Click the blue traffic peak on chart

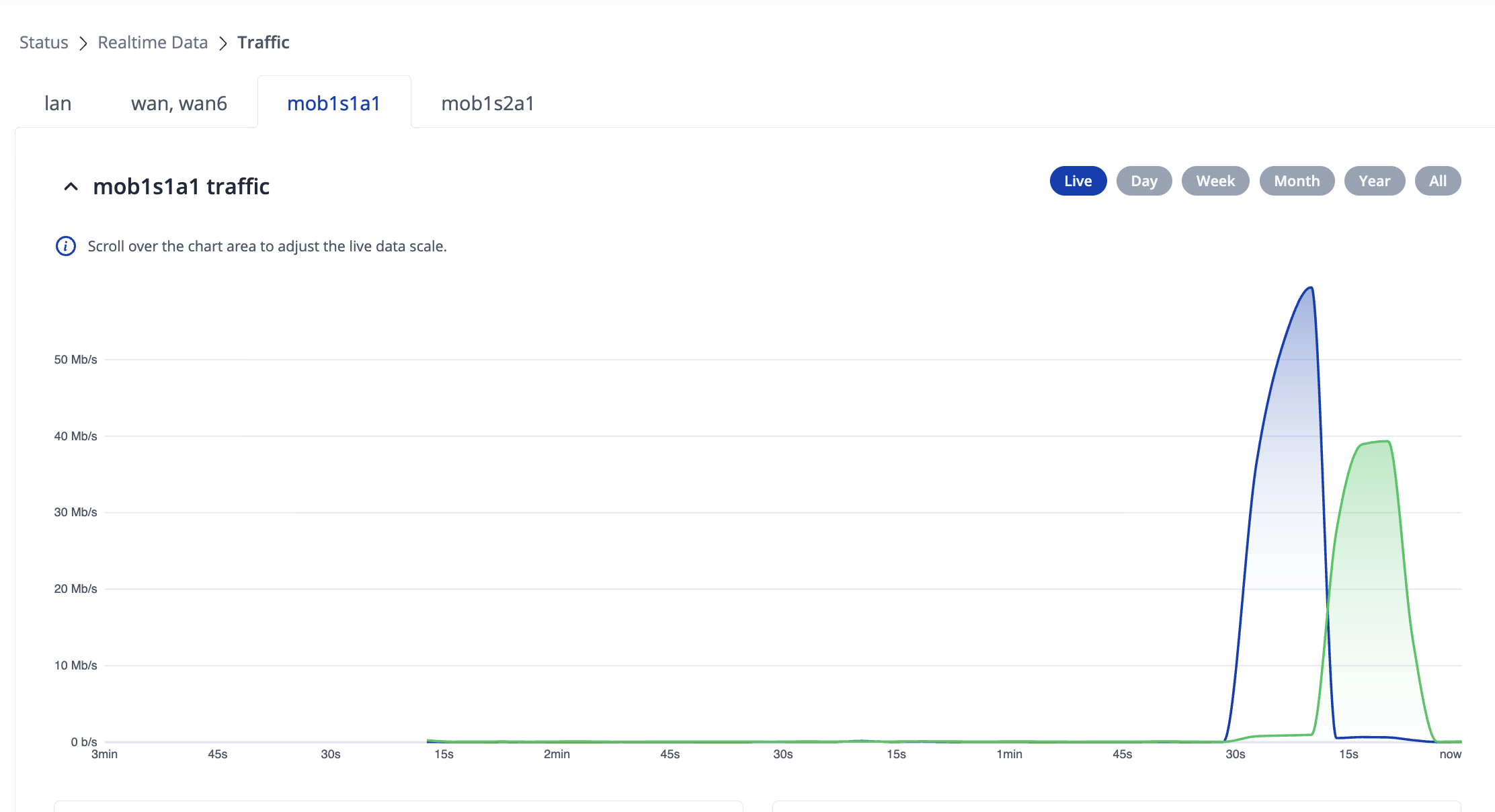pos(1309,289)
